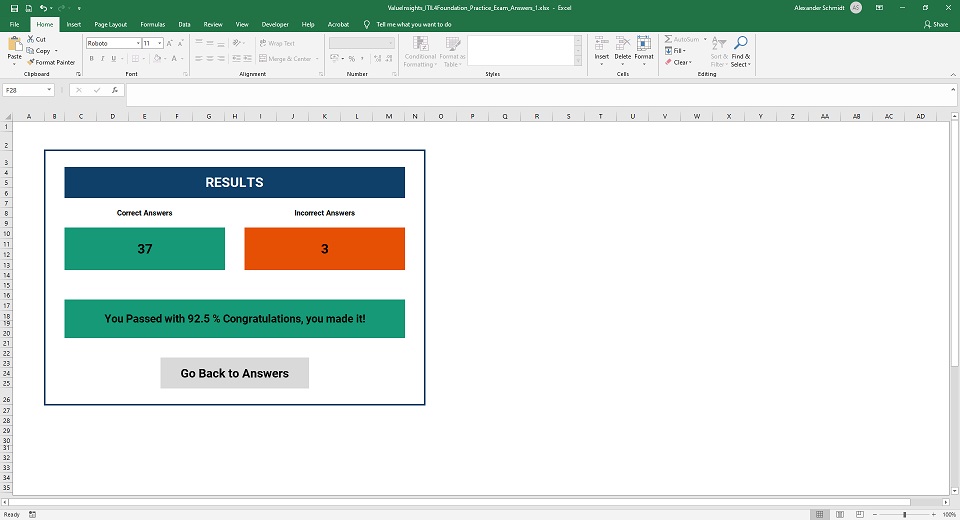Expand the Name Box dropdown arrow
This screenshot has width=960, height=520.
point(49,90)
